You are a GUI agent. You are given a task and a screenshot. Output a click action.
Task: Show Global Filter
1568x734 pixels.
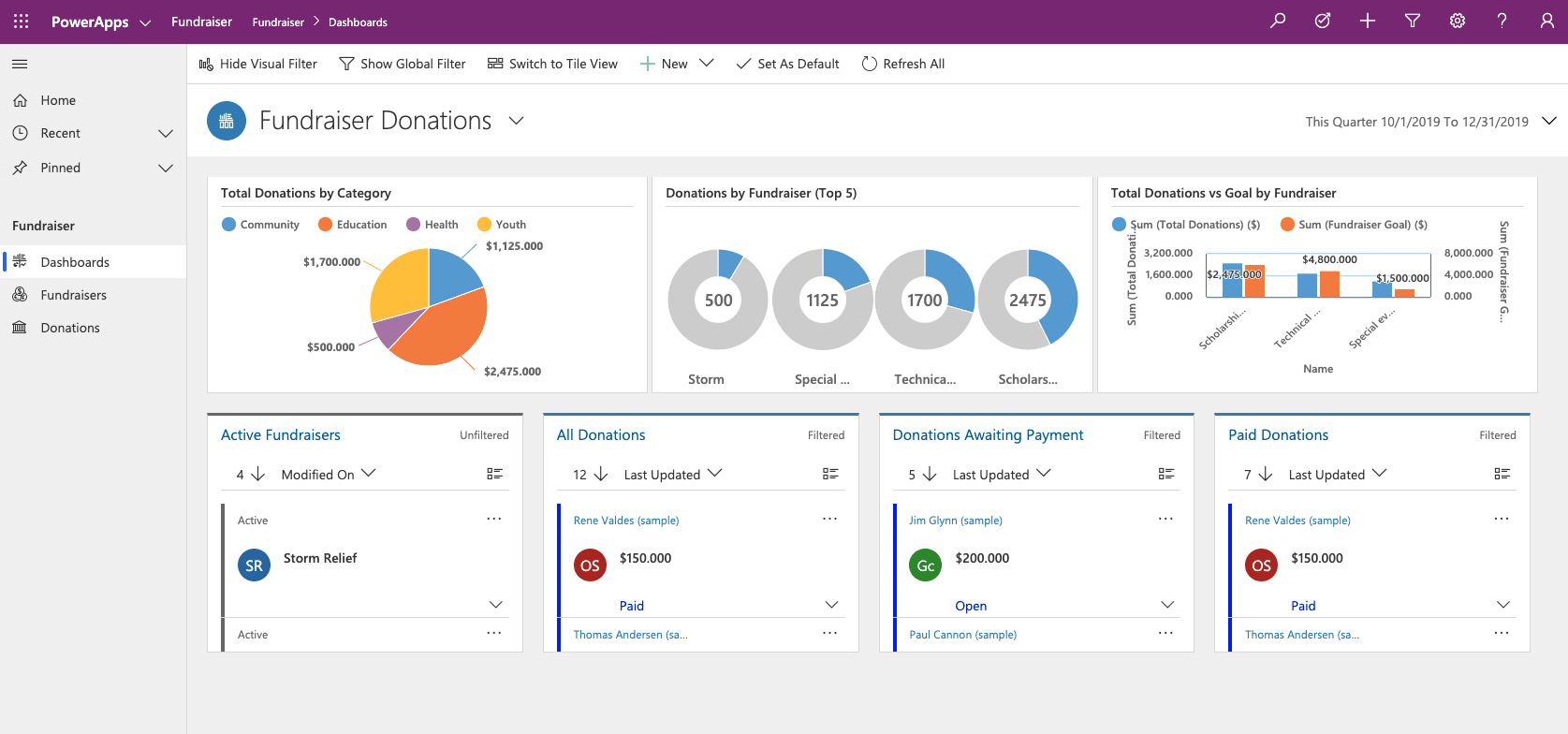[403, 64]
